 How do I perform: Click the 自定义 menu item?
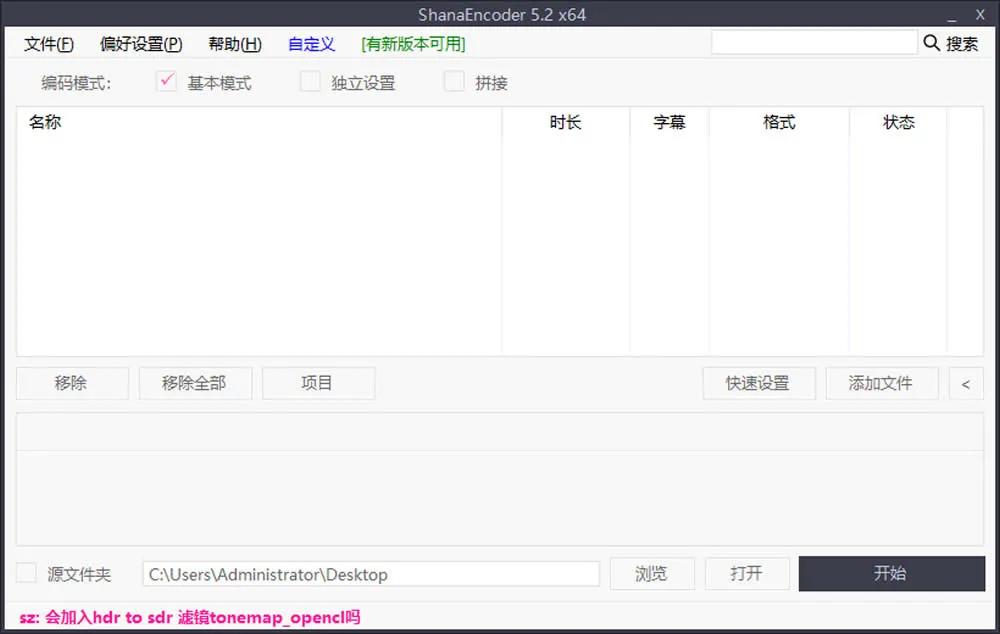(x=311, y=44)
